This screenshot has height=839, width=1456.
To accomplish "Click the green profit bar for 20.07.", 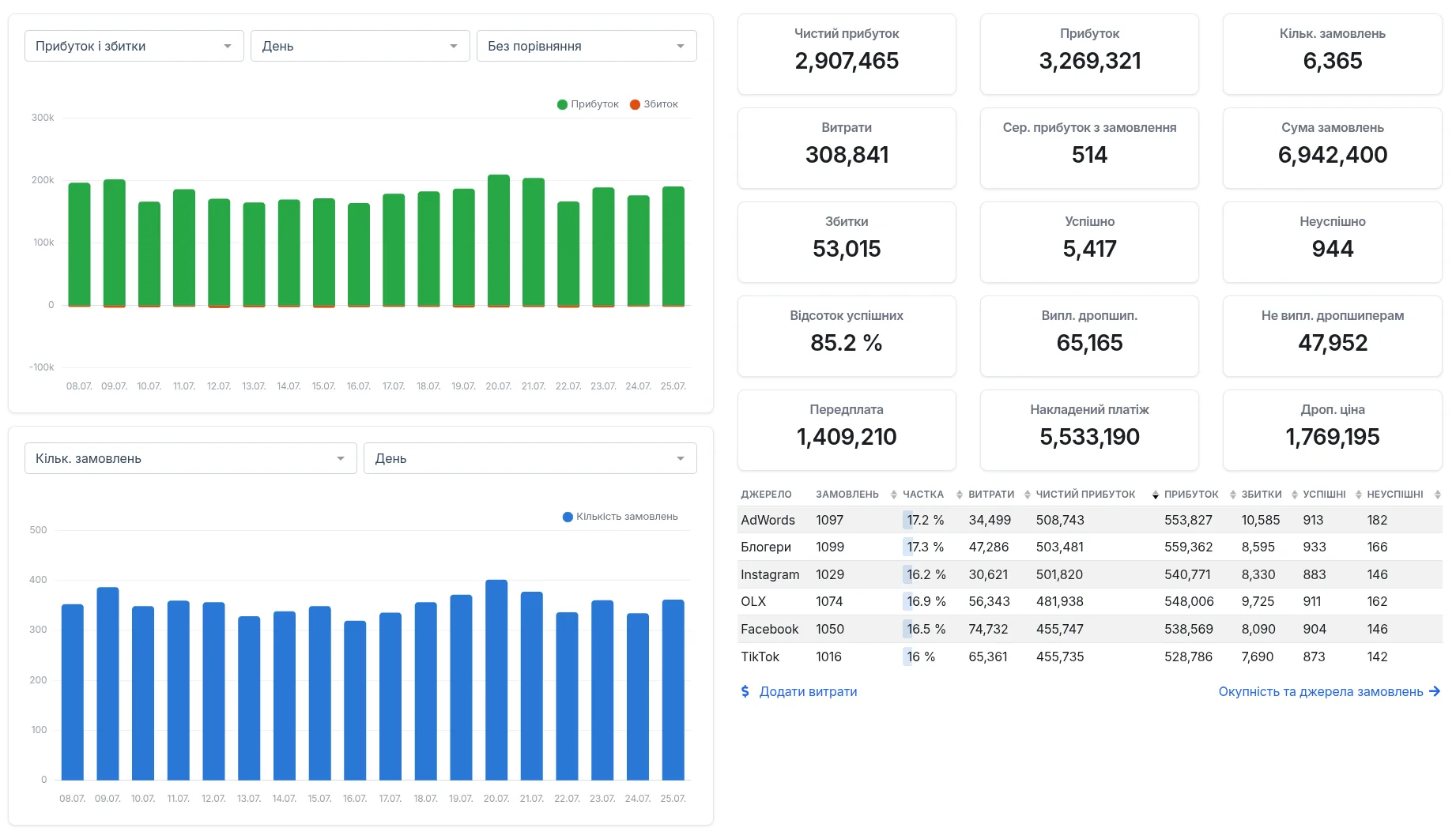I will point(499,240).
